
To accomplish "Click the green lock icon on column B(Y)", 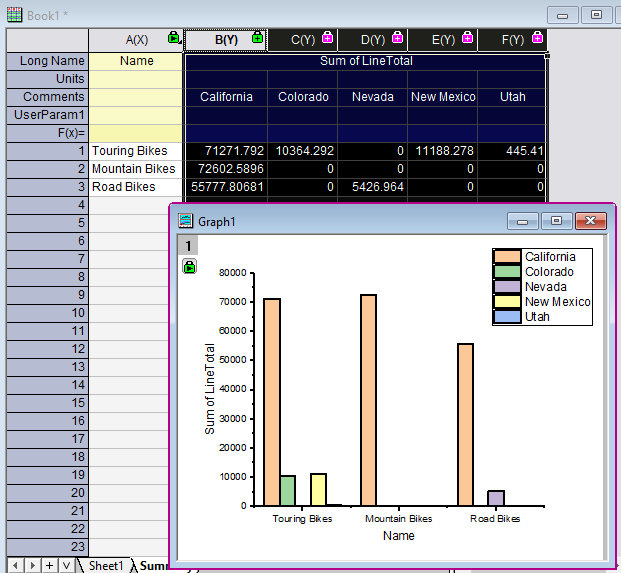I will (258, 39).
